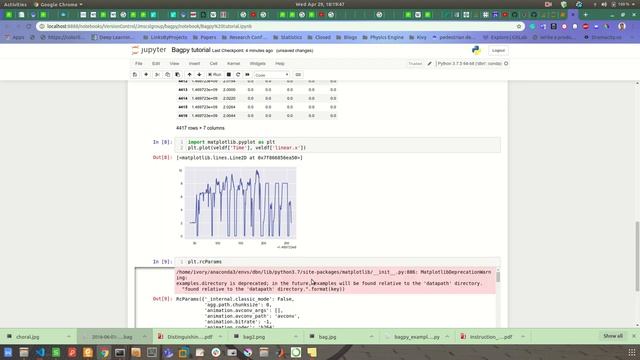The width and height of the screenshot is (640, 360).
Task: Restart kernel and run all cells icon
Action: coord(247,75)
